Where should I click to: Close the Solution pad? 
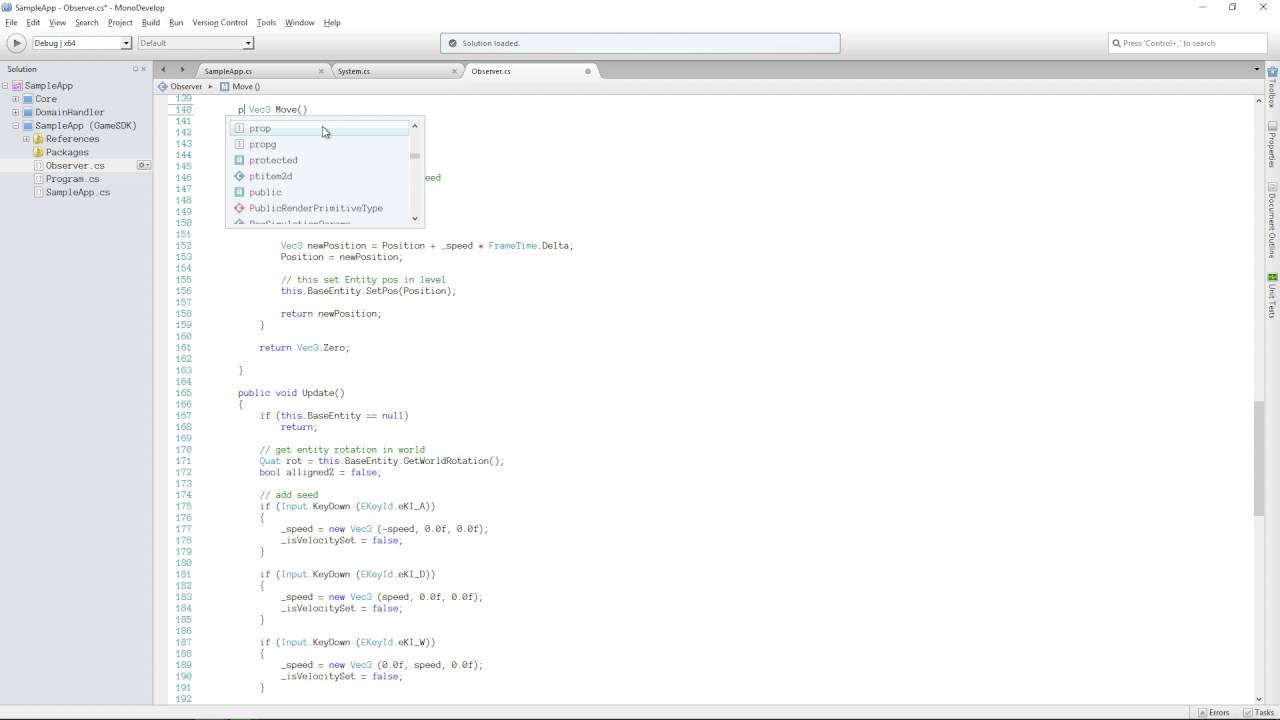144,69
